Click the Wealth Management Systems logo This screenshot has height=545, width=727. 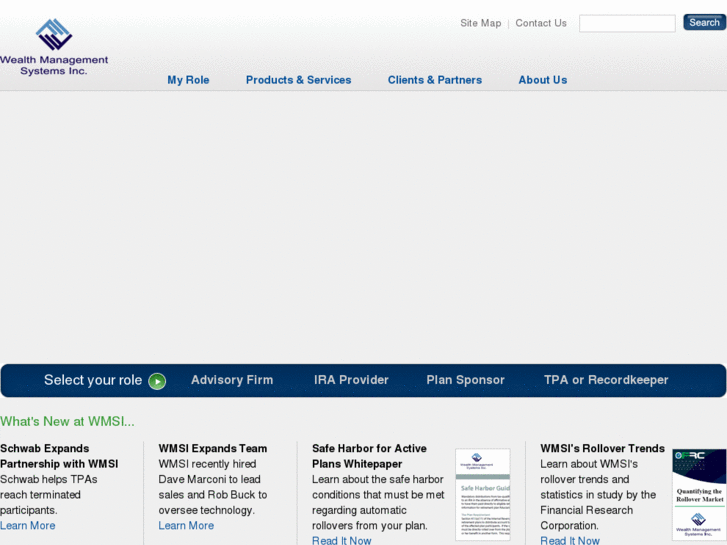tap(54, 47)
